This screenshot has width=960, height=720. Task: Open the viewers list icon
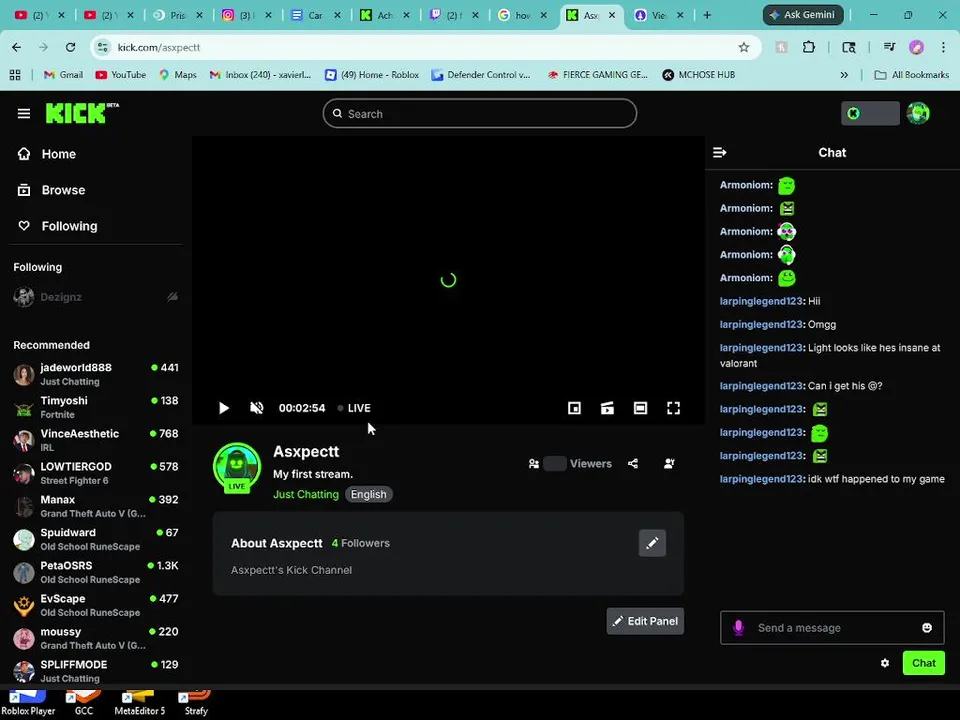(x=534, y=463)
